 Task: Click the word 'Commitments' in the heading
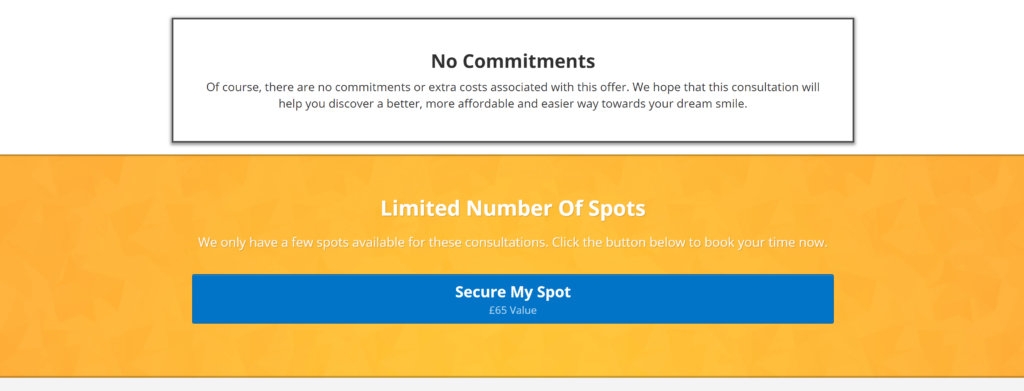coord(539,61)
